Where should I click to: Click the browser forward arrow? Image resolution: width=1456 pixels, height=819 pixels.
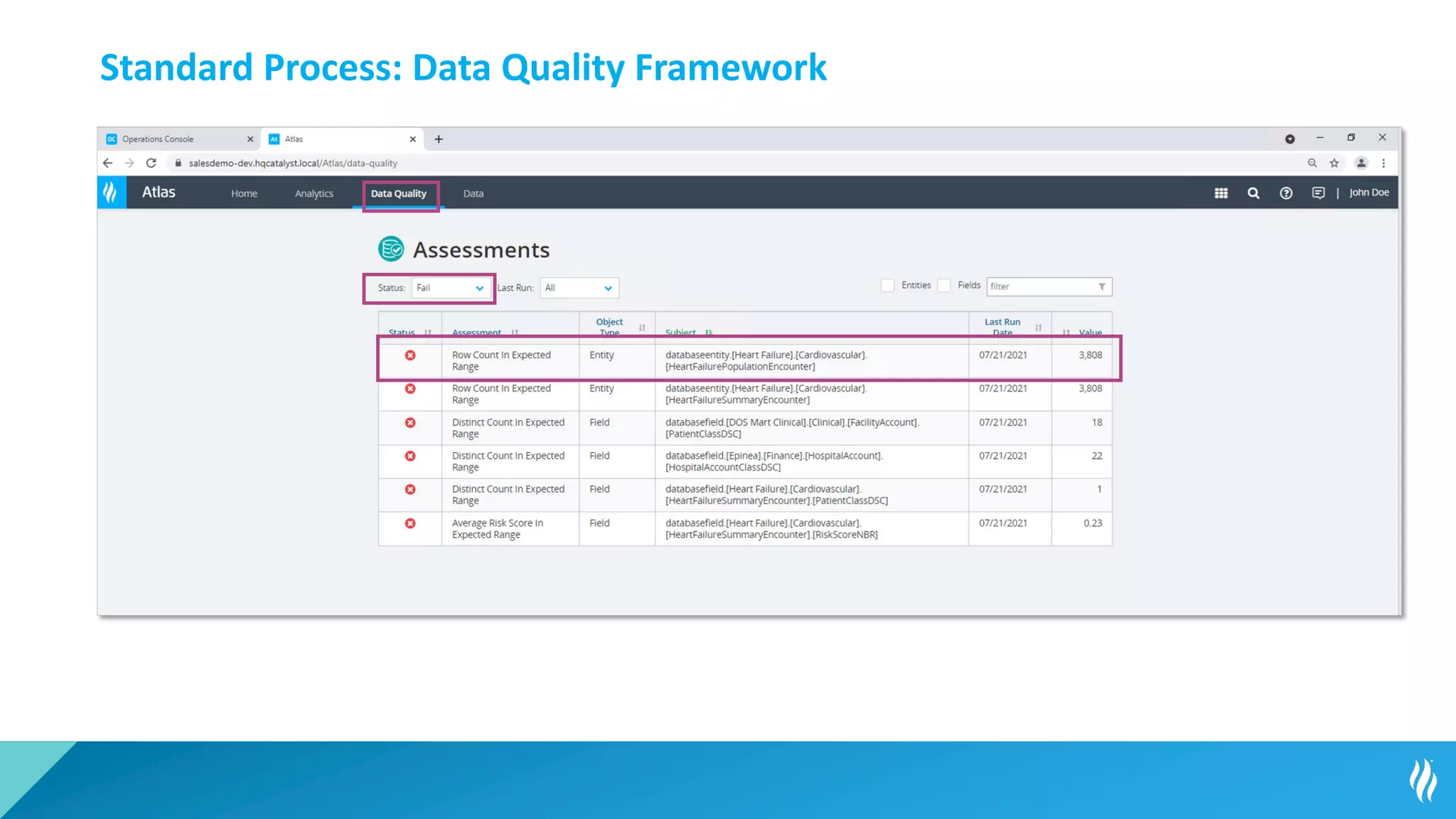129,163
